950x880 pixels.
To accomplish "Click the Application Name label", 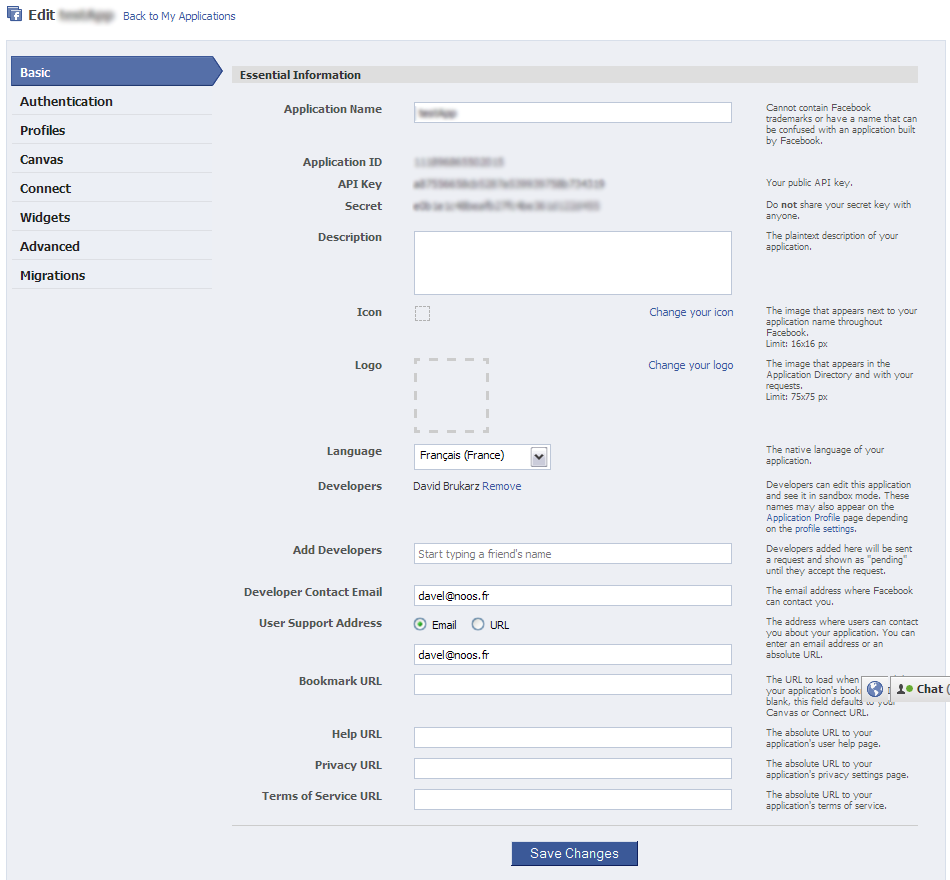I will (333, 109).
